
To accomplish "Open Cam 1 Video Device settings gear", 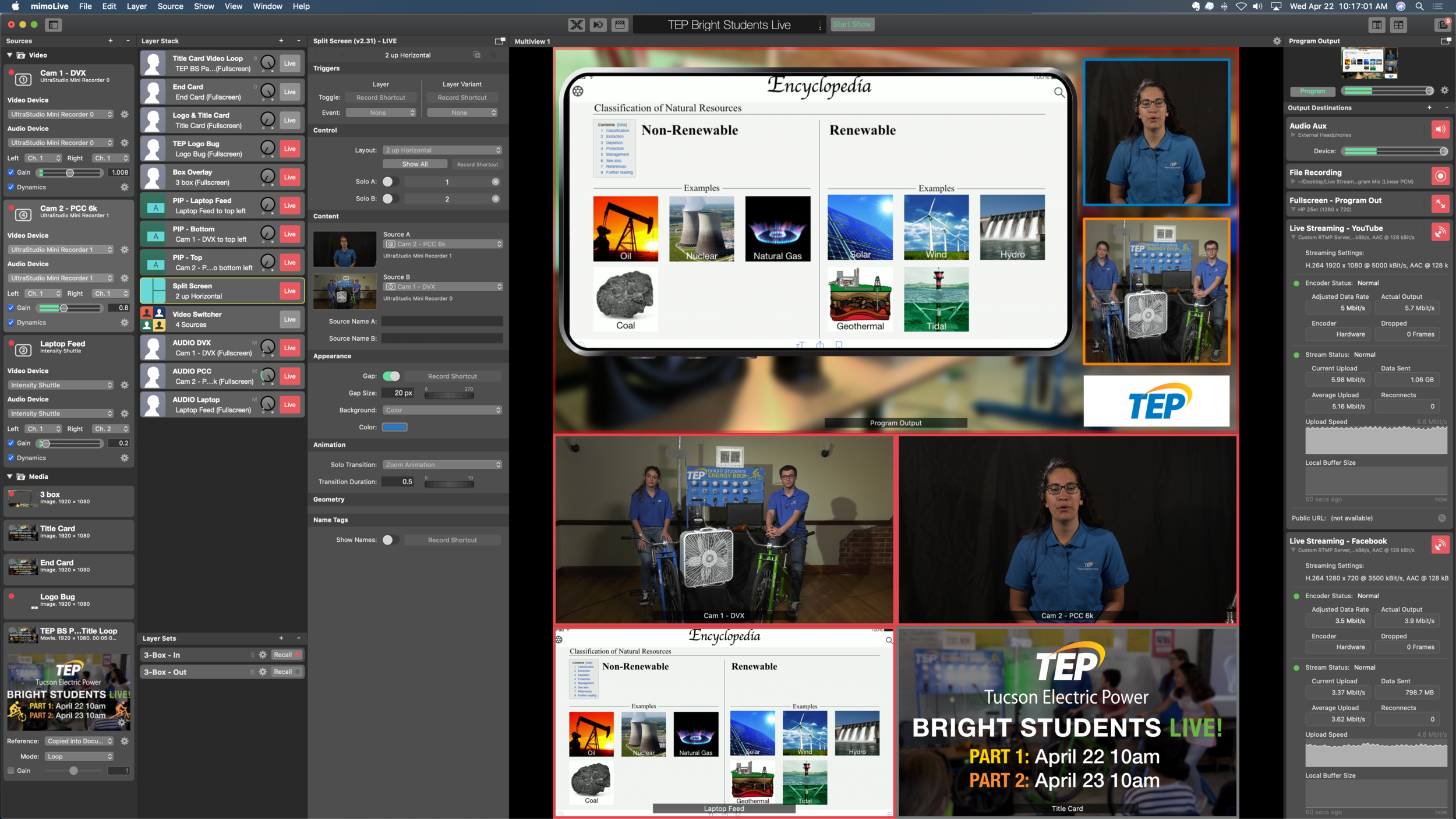I will tap(124, 114).
